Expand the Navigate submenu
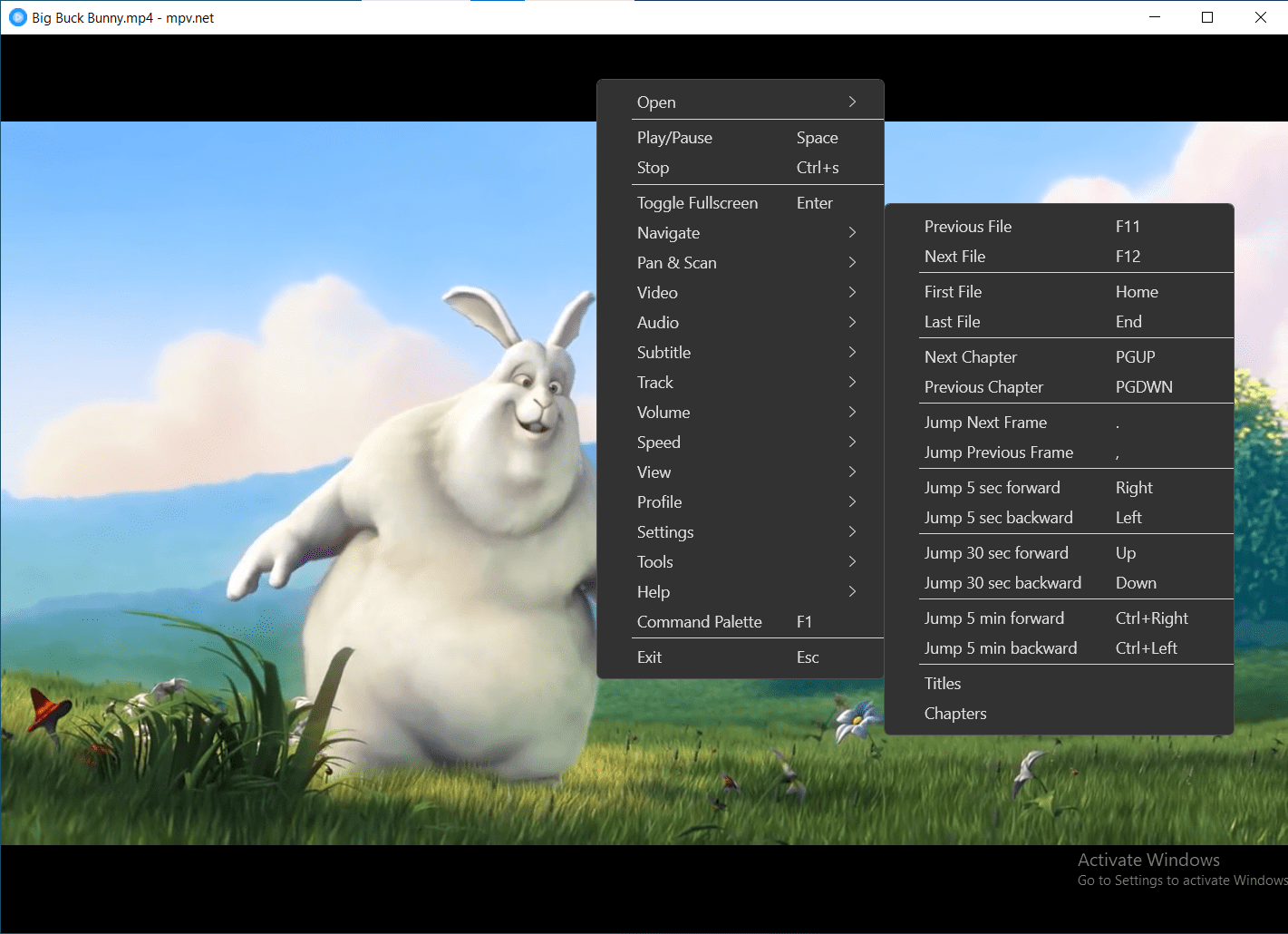 741,233
